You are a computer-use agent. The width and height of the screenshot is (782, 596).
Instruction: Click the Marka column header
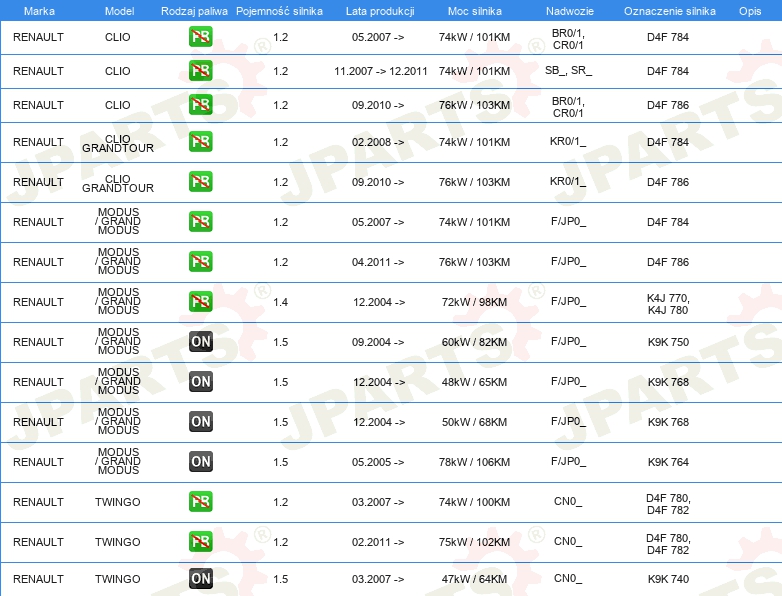[x=39, y=11]
